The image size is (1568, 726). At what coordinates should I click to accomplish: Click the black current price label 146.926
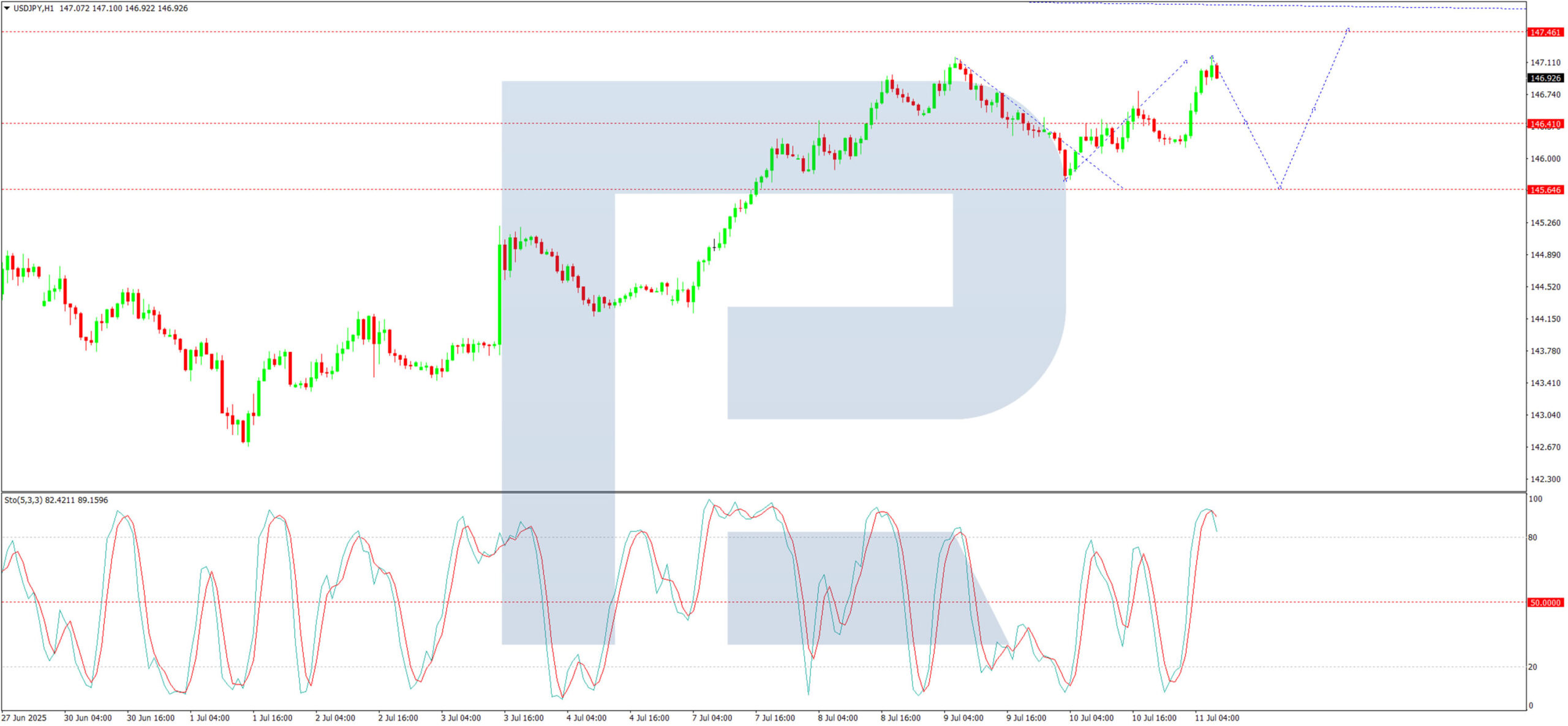click(x=1545, y=78)
